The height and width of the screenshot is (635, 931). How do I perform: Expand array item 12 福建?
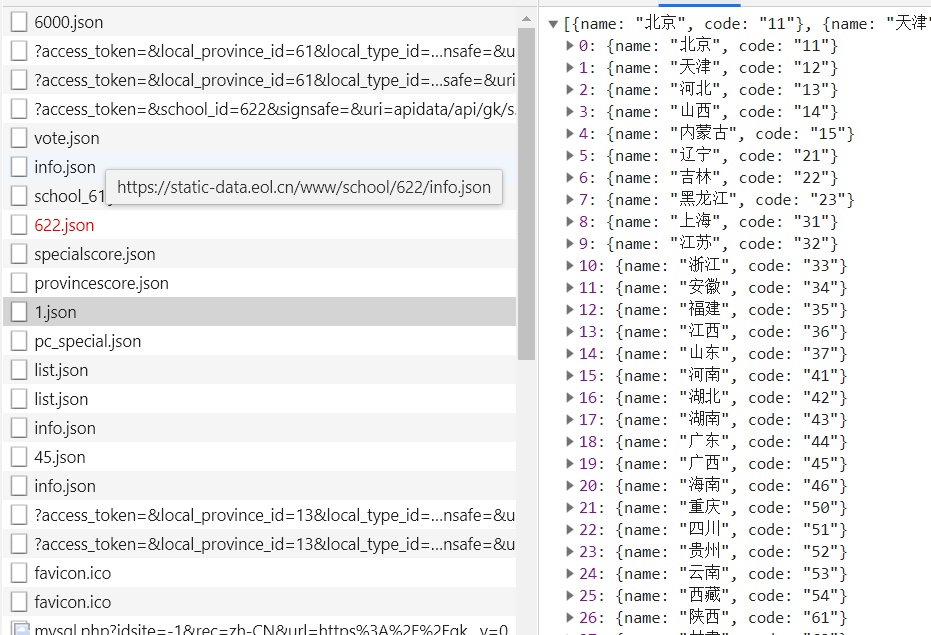pyautogui.click(x=570, y=309)
